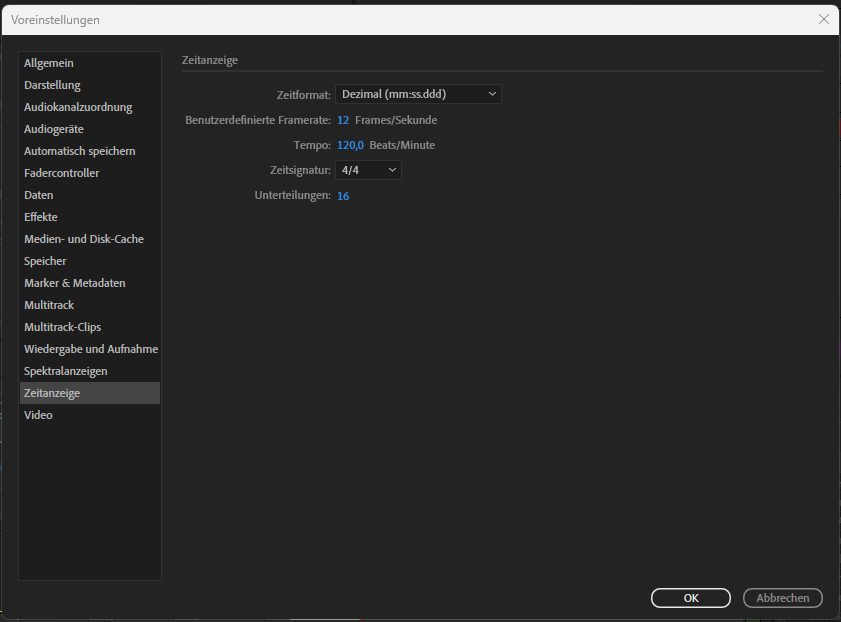Open the Darstellung settings section
The image size is (841, 622).
click(52, 84)
